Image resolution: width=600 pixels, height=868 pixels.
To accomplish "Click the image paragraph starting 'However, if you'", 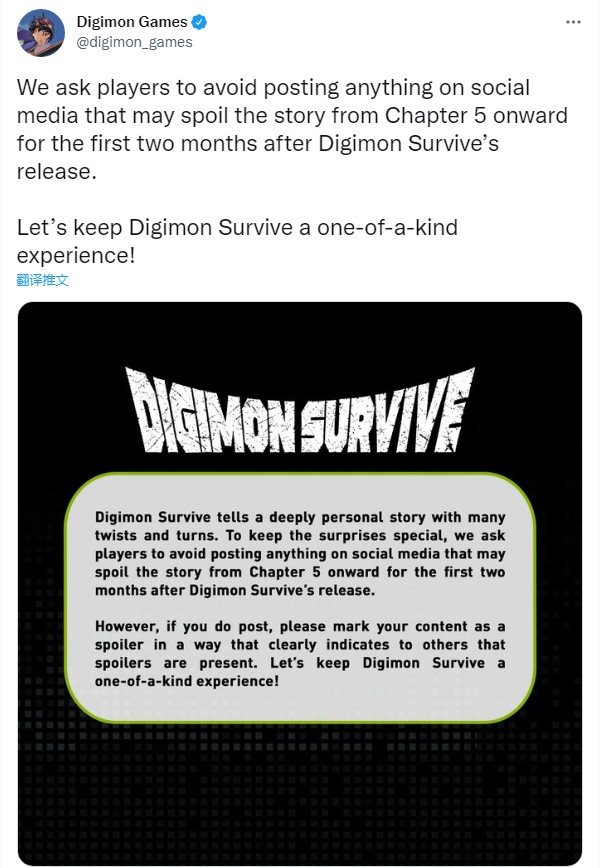I will click(x=300, y=653).
